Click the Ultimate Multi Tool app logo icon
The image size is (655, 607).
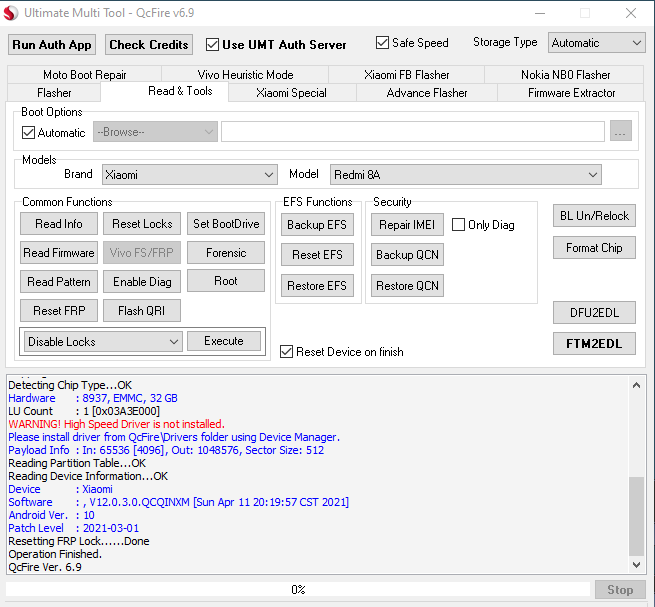tap(10, 13)
